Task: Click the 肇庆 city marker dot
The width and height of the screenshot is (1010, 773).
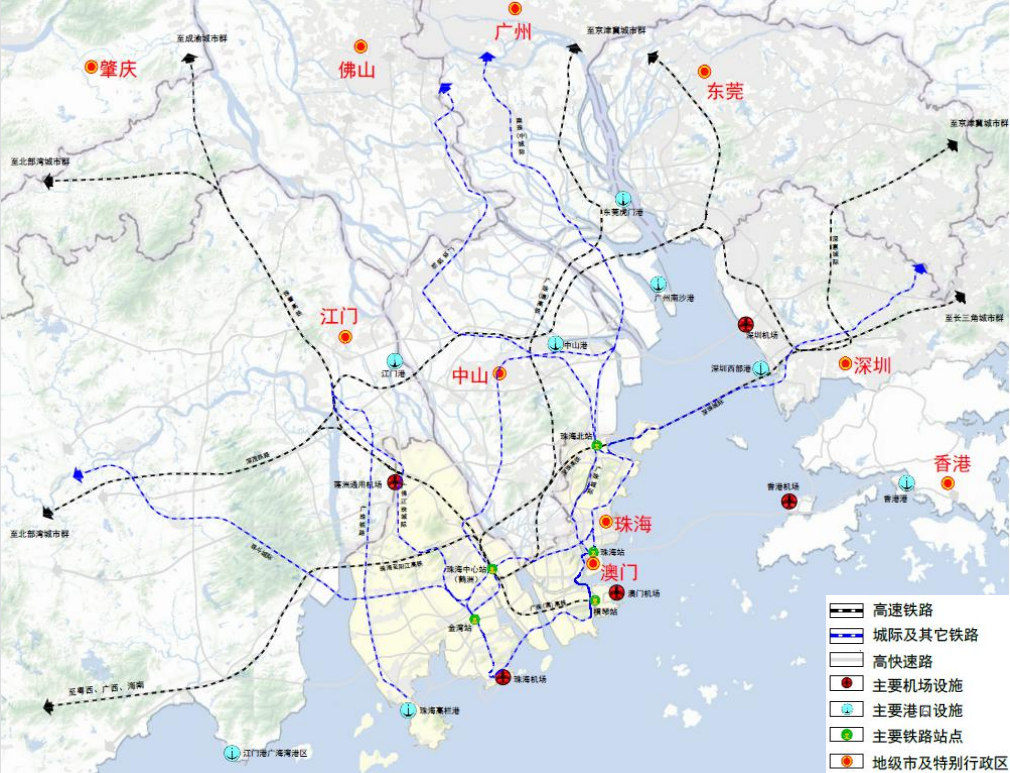Action: pos(91,66)
